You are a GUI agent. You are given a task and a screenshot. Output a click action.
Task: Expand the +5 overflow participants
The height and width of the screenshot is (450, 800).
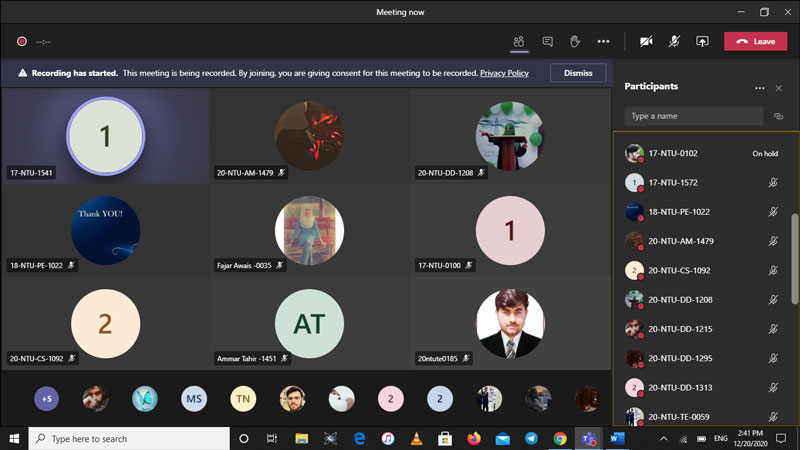[46, 399]
